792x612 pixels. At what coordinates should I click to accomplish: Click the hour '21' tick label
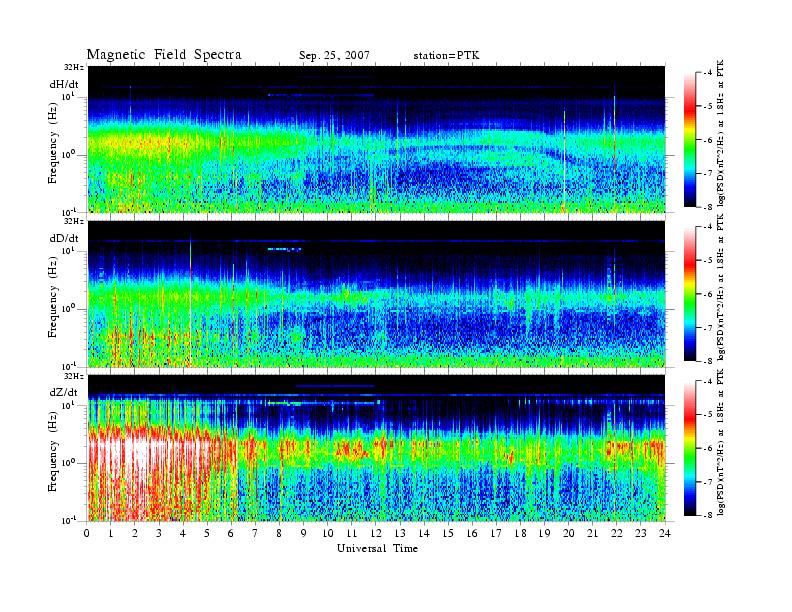tap(592, 534)
